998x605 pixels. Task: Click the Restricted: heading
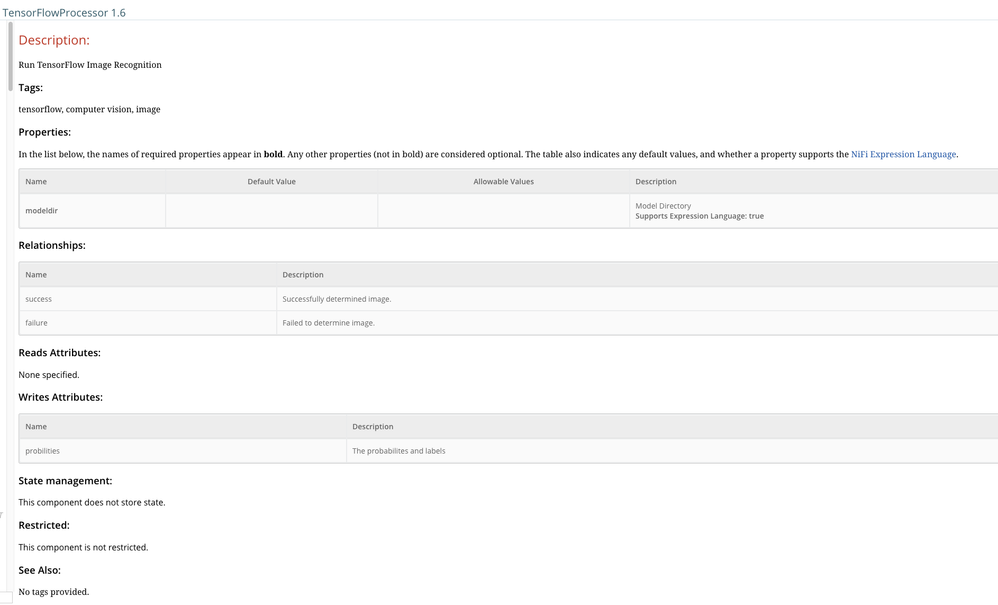[44, 525]
